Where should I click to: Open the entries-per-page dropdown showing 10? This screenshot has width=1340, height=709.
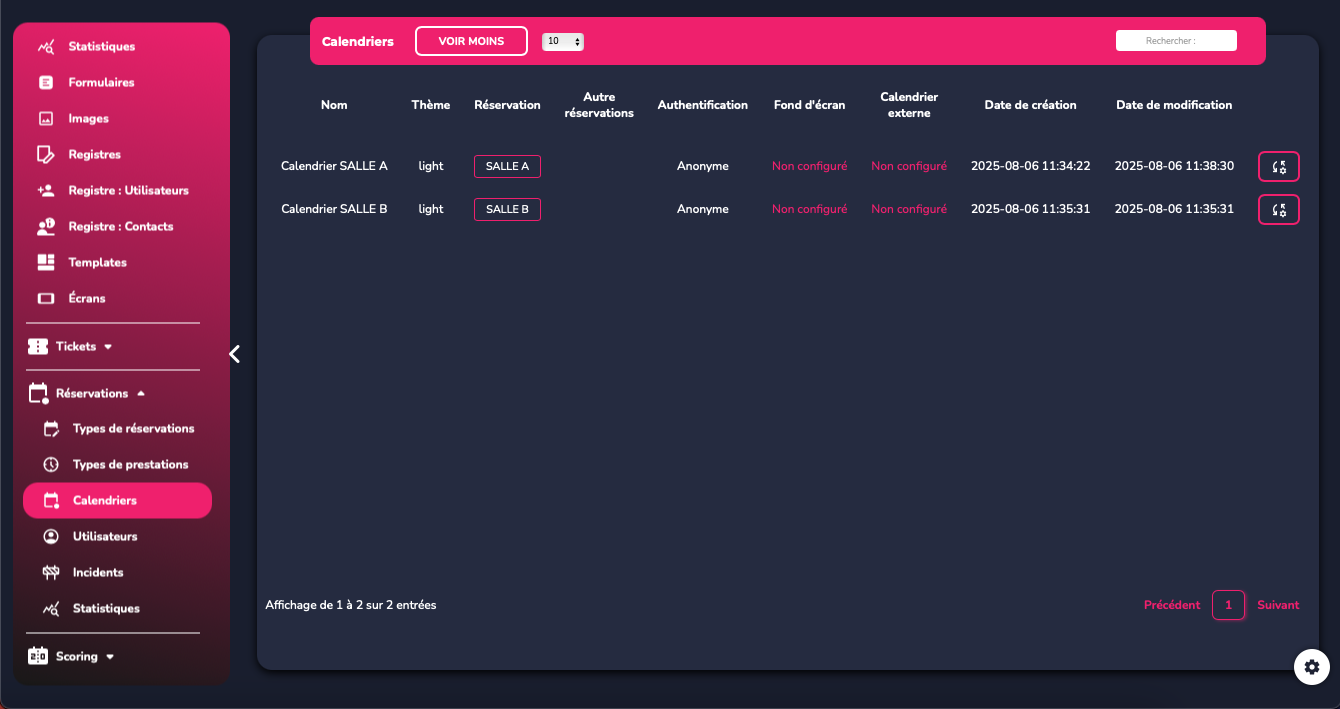(x=562, y=42)
